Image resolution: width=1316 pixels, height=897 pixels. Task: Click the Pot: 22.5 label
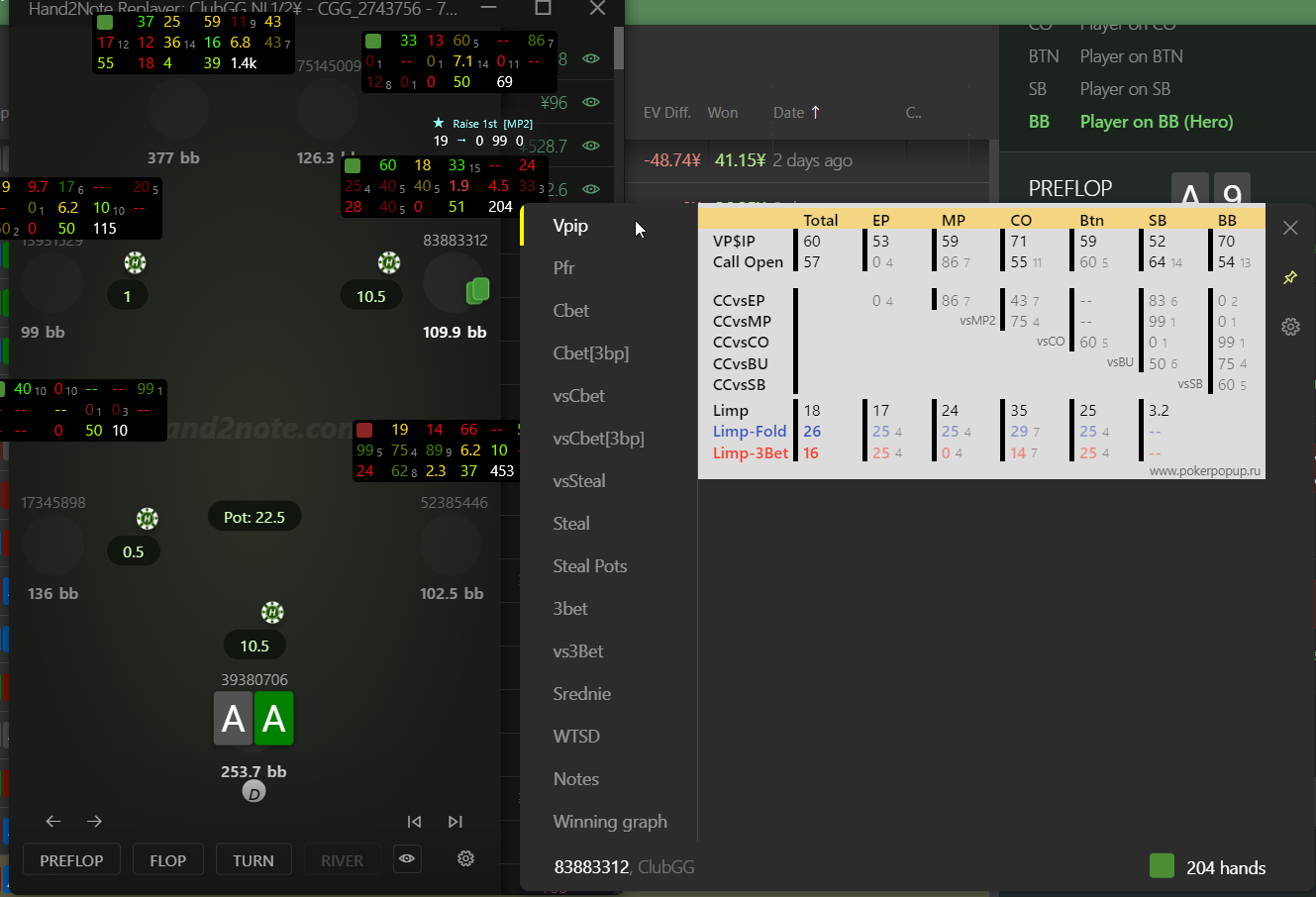click(x=254, y=517)
